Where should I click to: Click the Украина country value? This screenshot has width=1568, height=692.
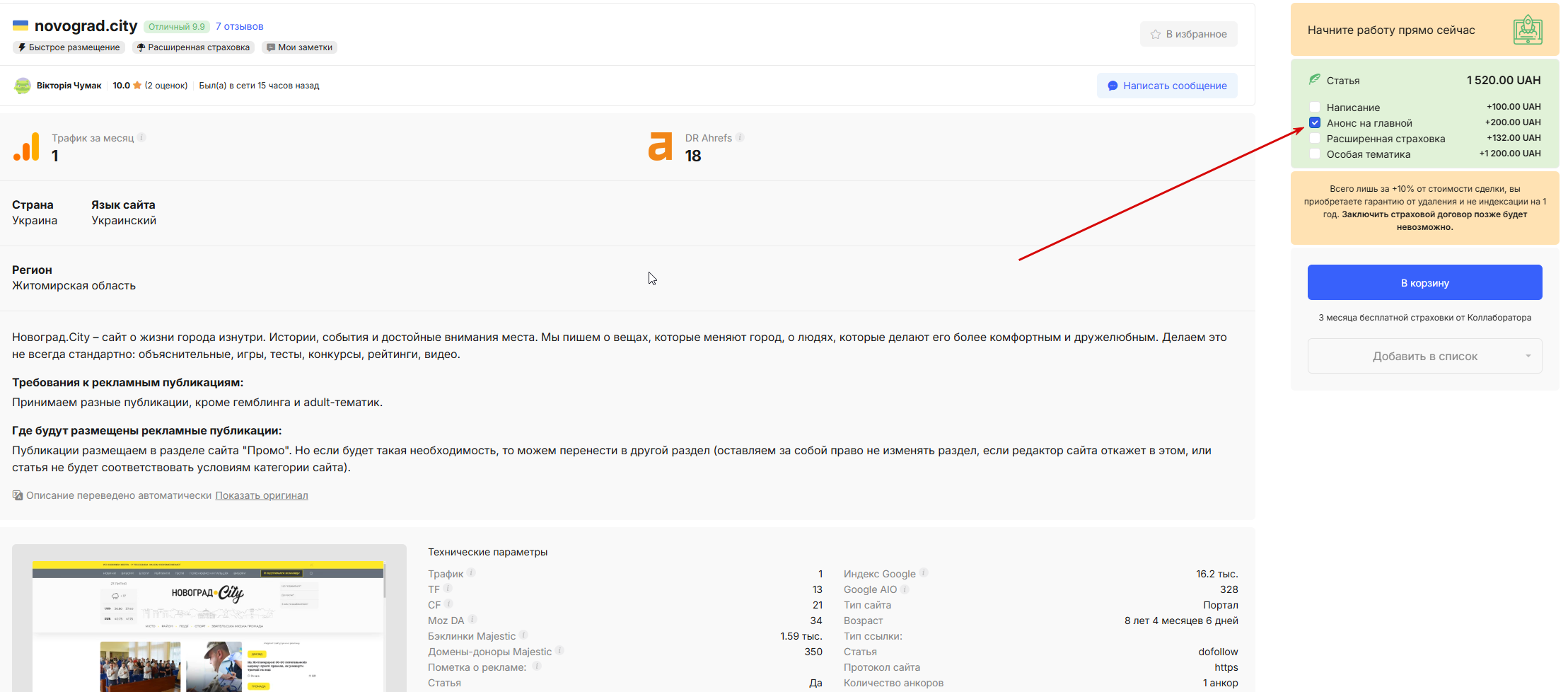(35, 220)
